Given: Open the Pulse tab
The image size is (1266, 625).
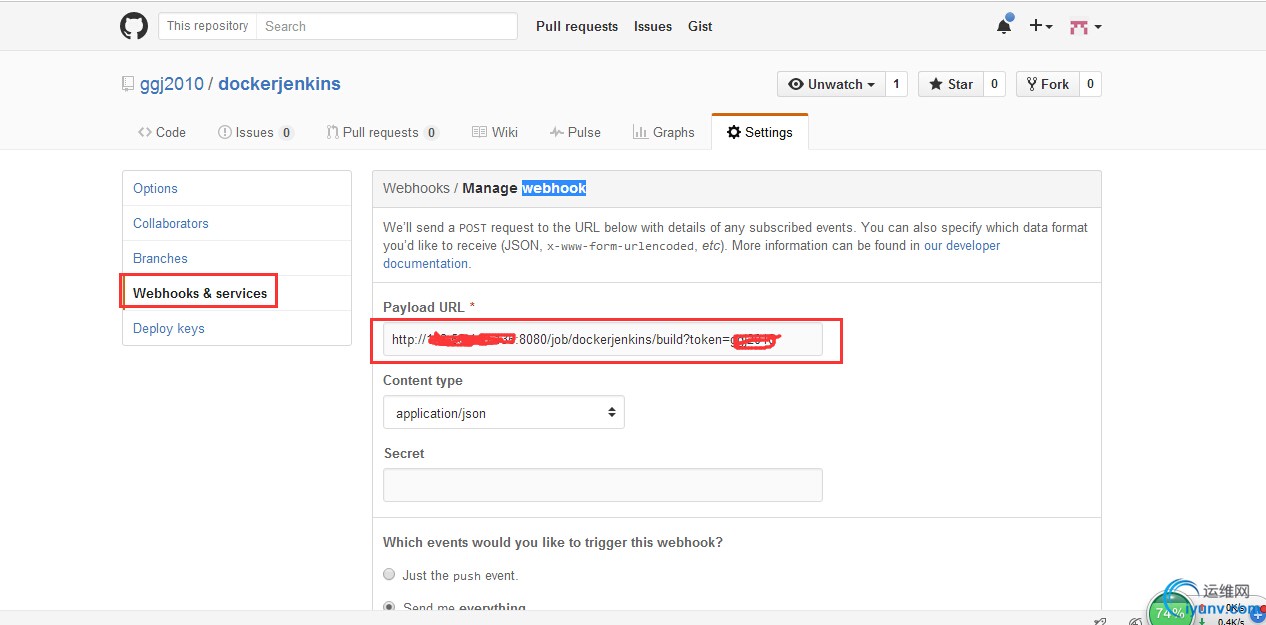Looking at the screenshot, I should (x=575, y=132).
